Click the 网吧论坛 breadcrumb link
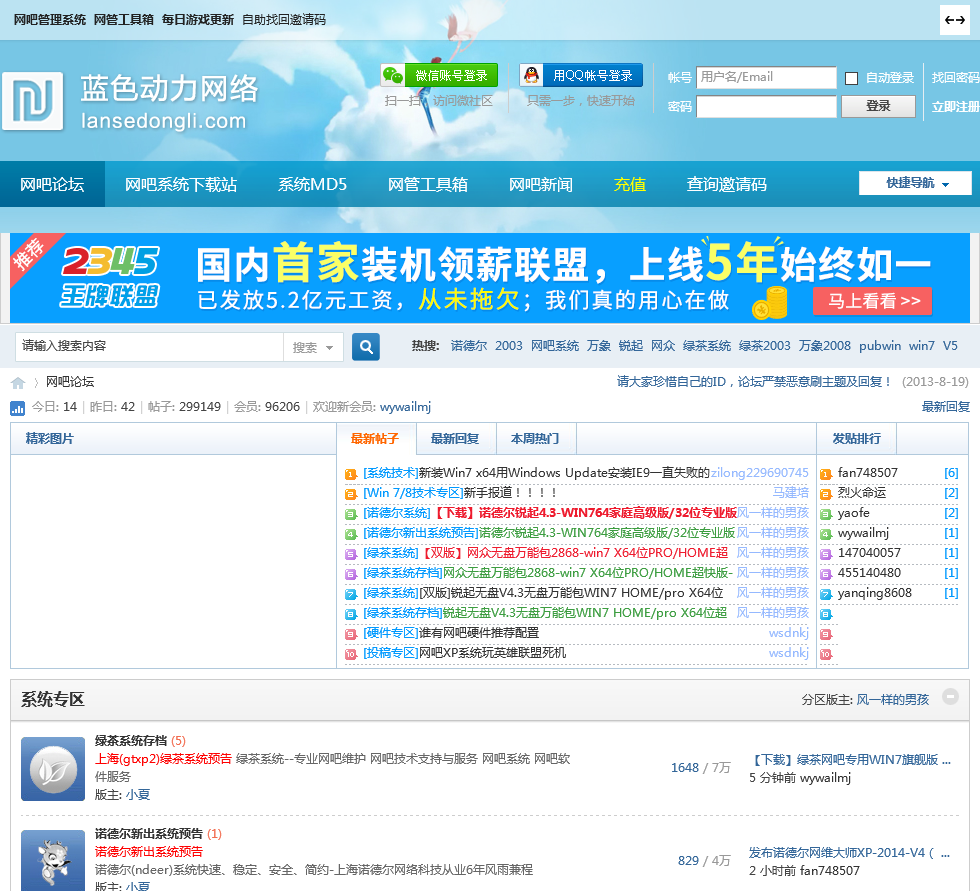The height and width of the screenshot is (891, 980). pyautogui.click(x=70, y=382)
